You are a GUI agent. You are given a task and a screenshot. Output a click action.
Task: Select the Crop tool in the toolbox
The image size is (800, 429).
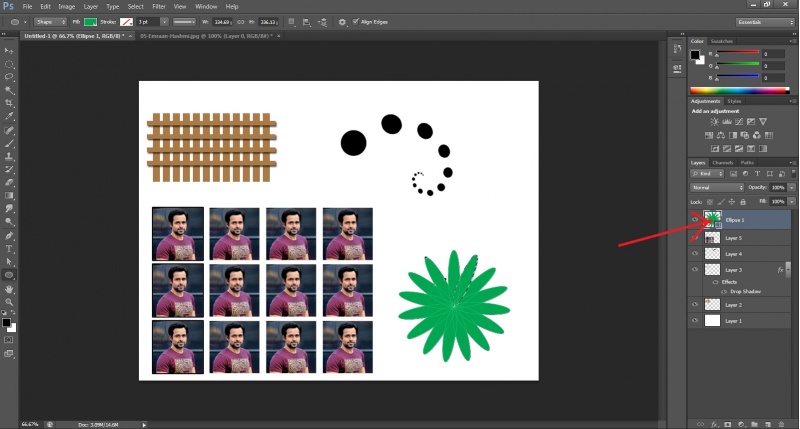[x=10, y=103]
